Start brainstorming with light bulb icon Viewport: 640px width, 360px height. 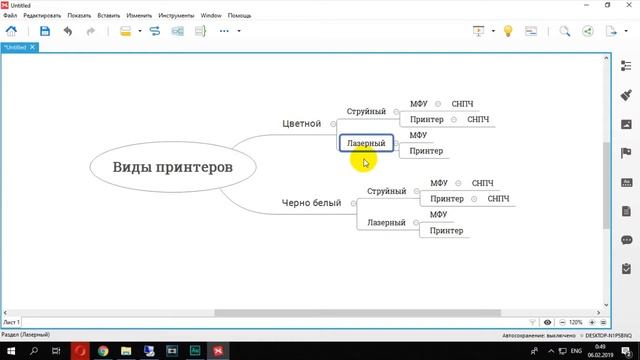508,31
